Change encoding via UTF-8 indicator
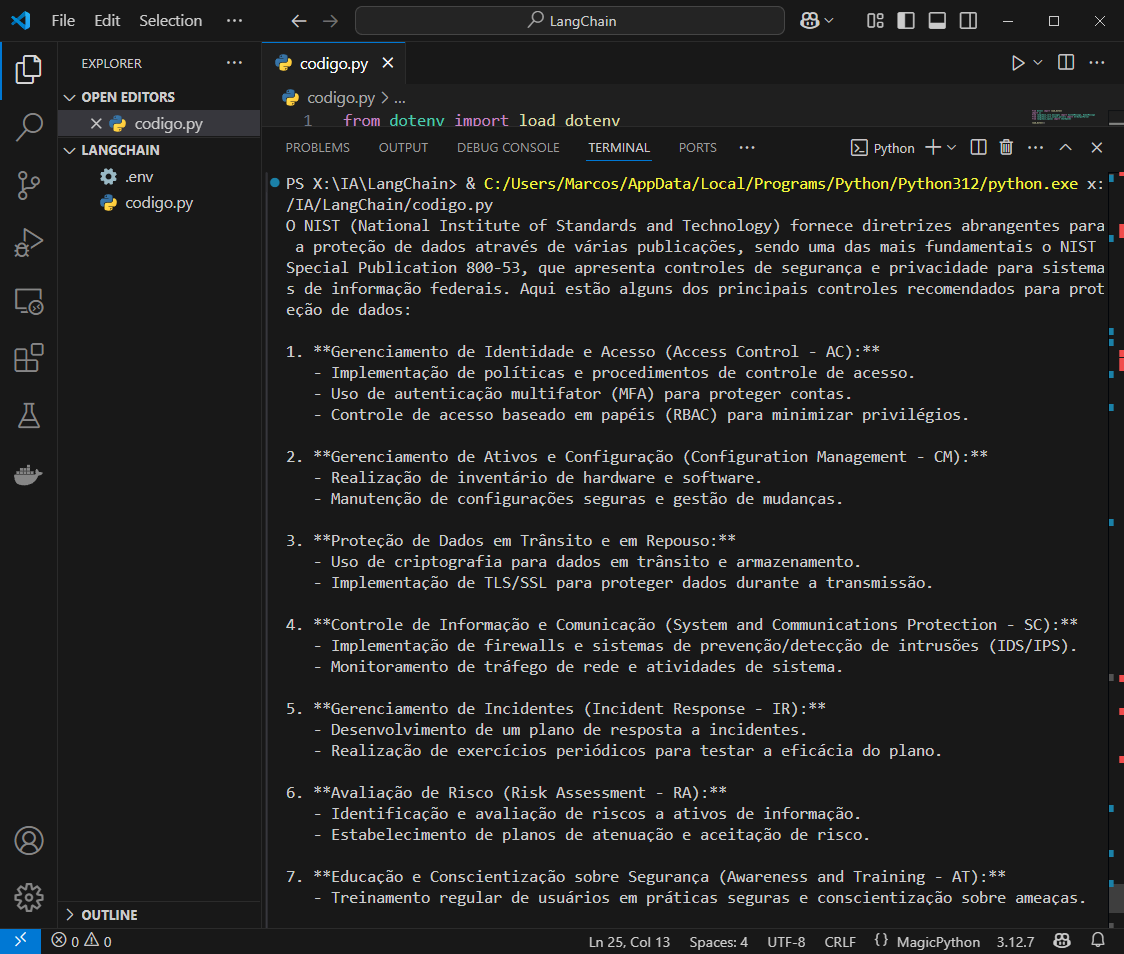The width and height of the screenshot is (1124, 954). (x=786, y=942)
